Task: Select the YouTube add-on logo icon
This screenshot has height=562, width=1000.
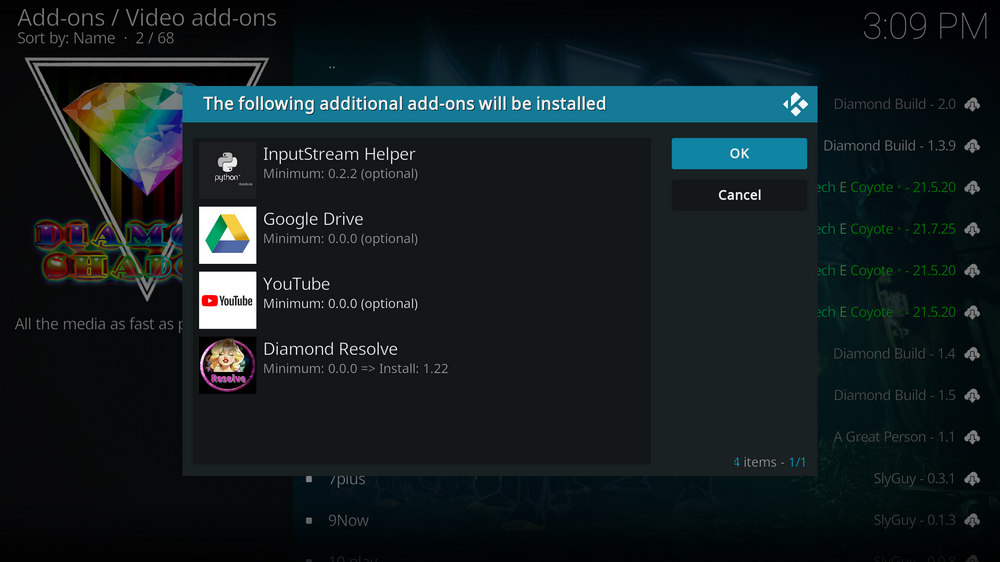Action: [228, 300]
